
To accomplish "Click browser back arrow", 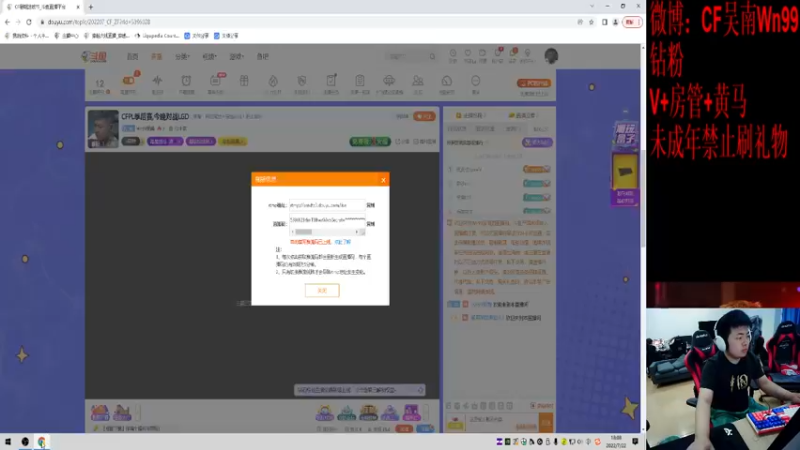I will 7,22.
